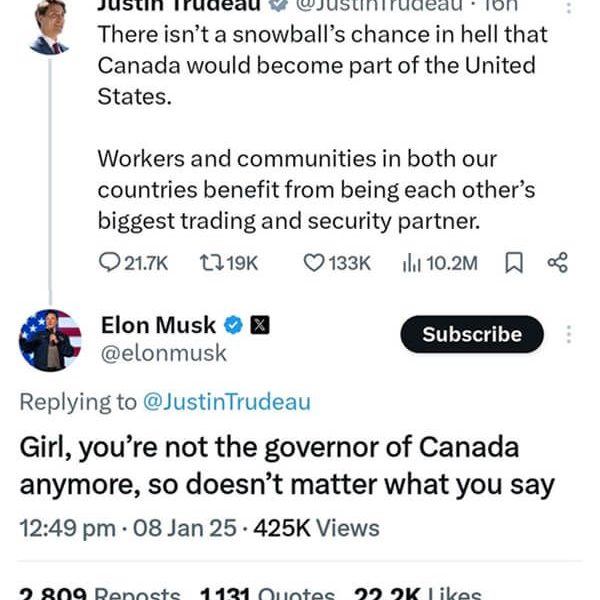This screenshot has height=600, width=600.
Task: Like Trudeau's tweet with the heart icon
Action: 314,262
